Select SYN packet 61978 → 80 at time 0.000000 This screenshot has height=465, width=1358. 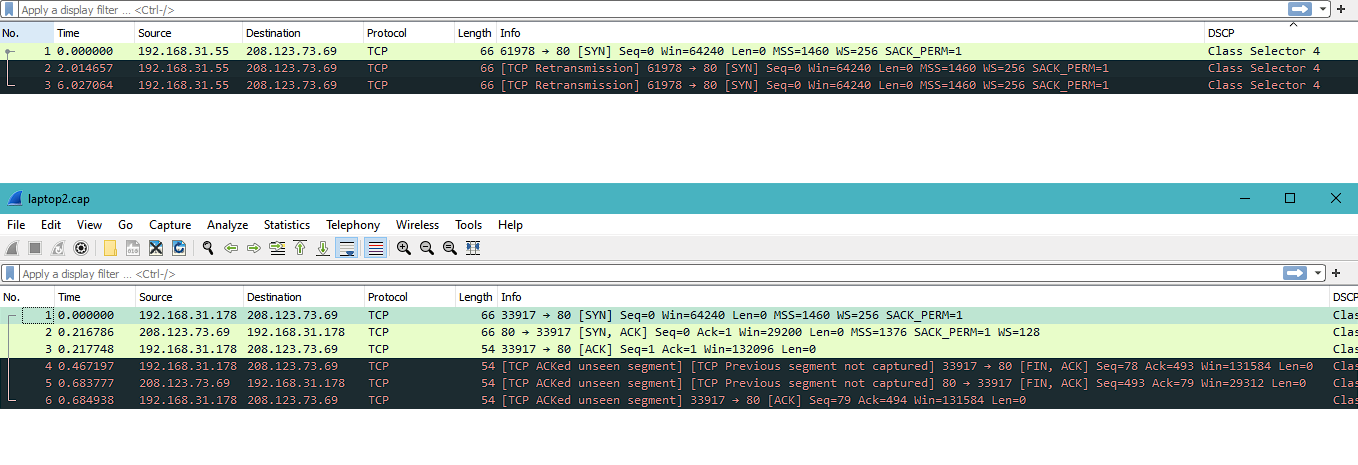(x=679, y=51)
